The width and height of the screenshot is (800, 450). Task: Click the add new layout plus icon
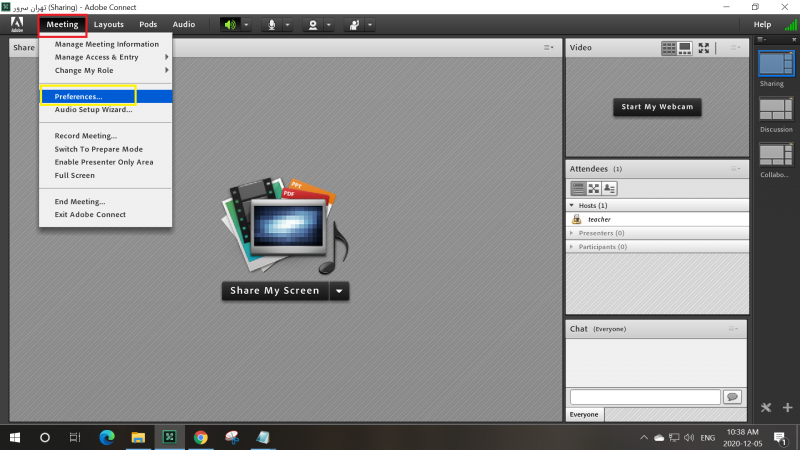click(788, 407)
